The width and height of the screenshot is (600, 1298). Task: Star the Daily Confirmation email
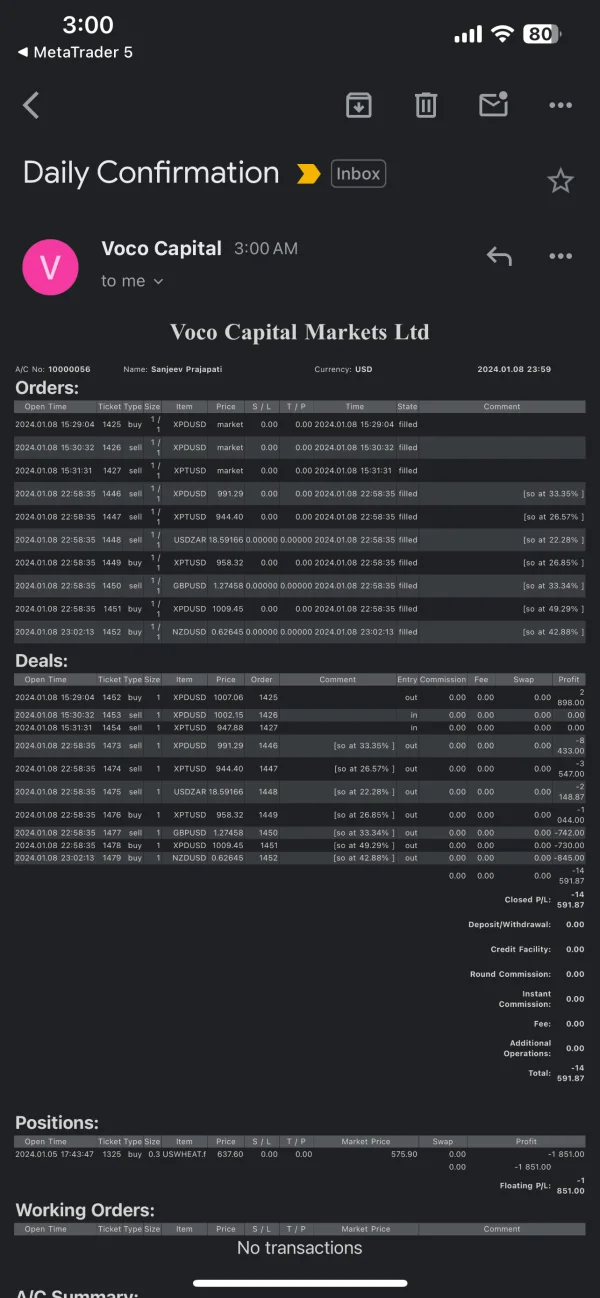560,181
